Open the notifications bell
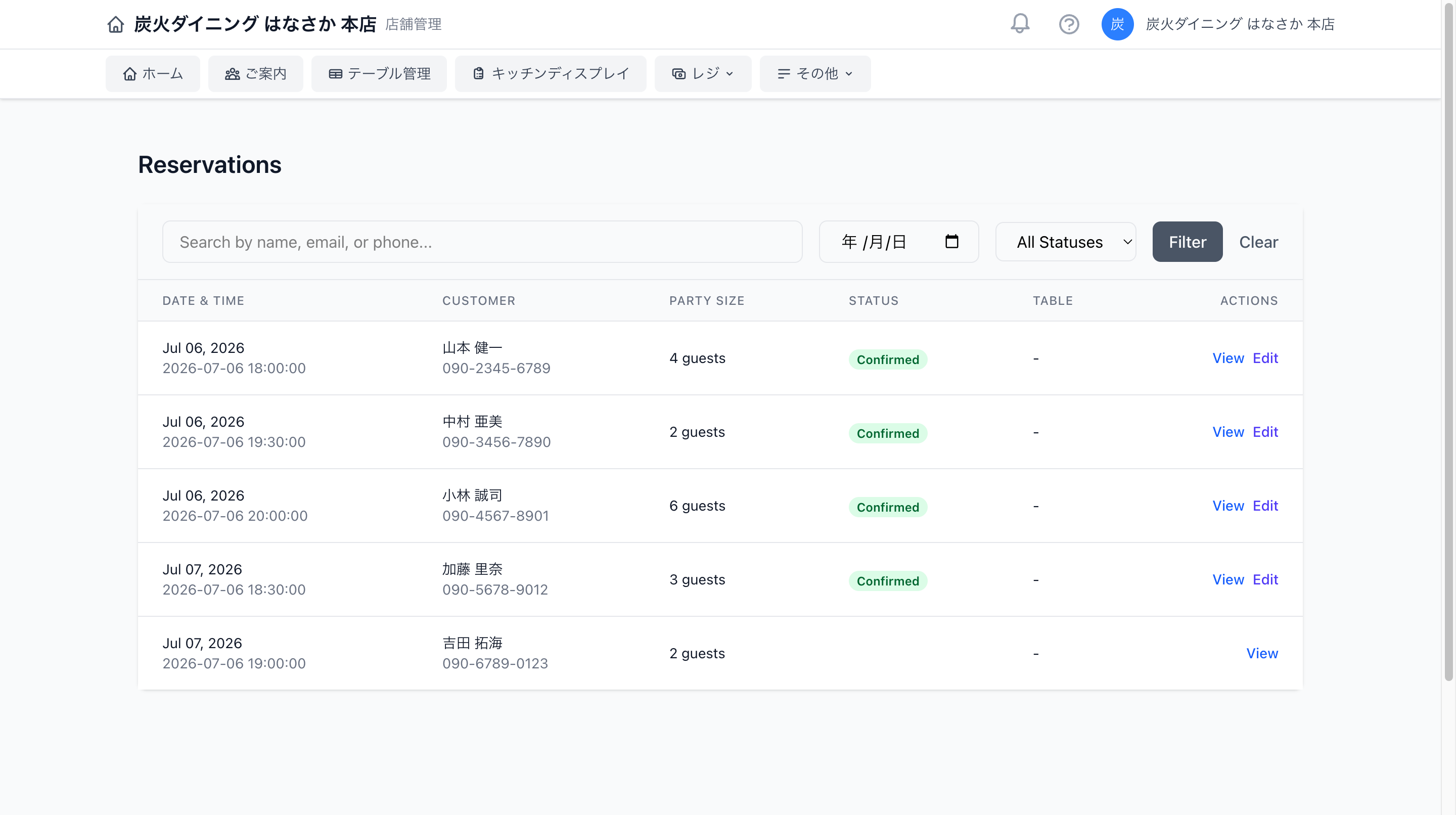This screenshot has height=815, width=1456. [x=1020, y=24]
